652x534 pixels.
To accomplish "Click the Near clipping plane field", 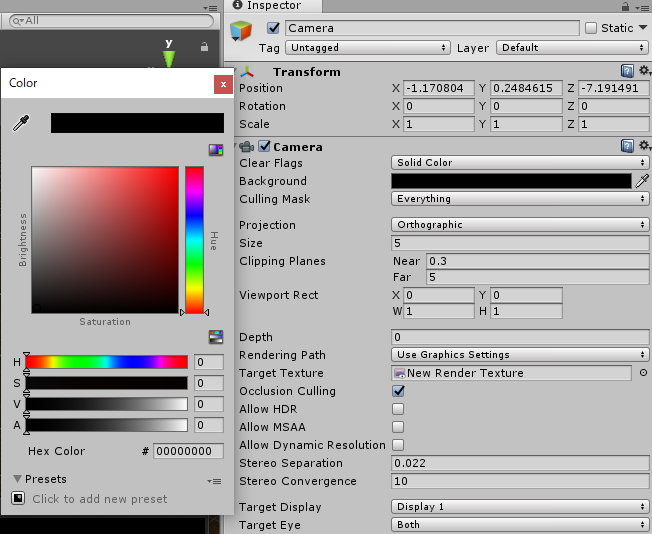I will (x=537, y=261).
